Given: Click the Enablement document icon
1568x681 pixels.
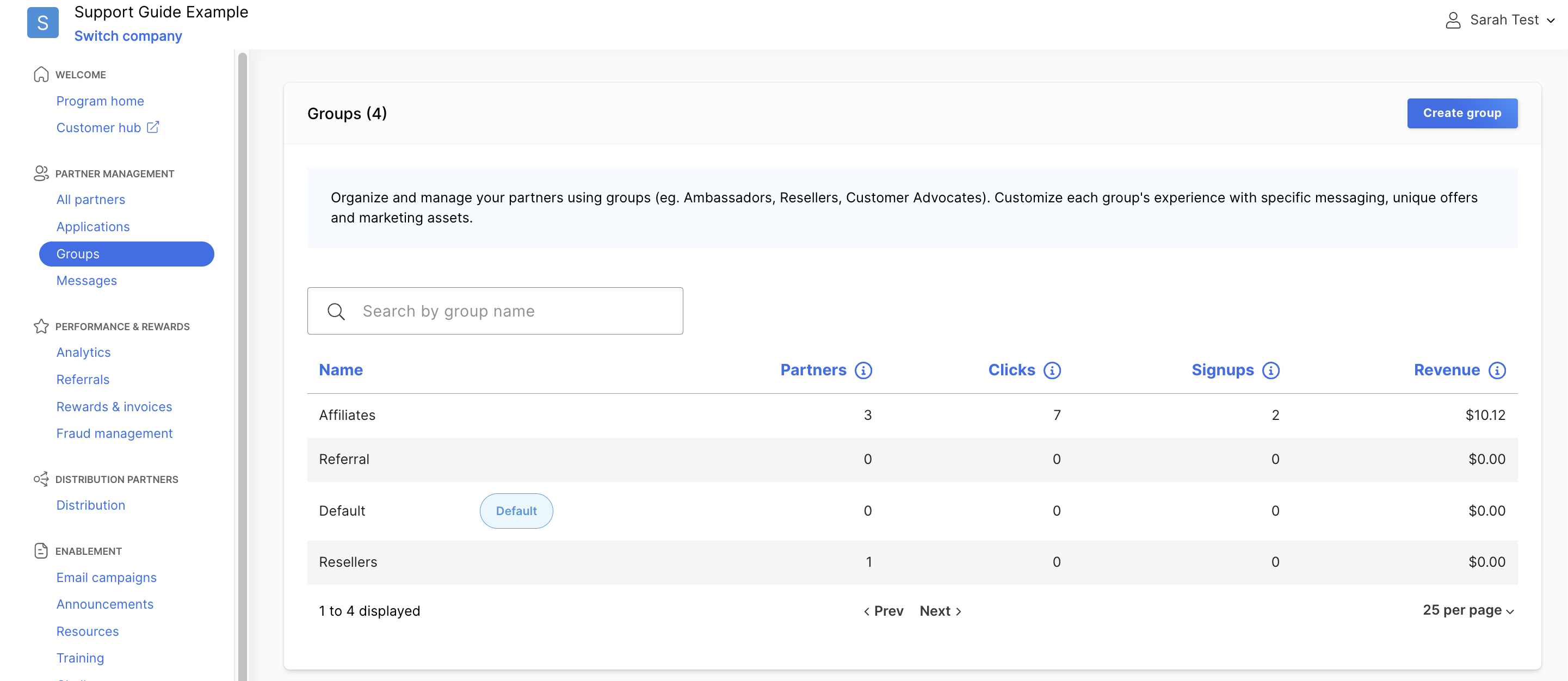Looking at the screenshot, I should coord(41,550).
